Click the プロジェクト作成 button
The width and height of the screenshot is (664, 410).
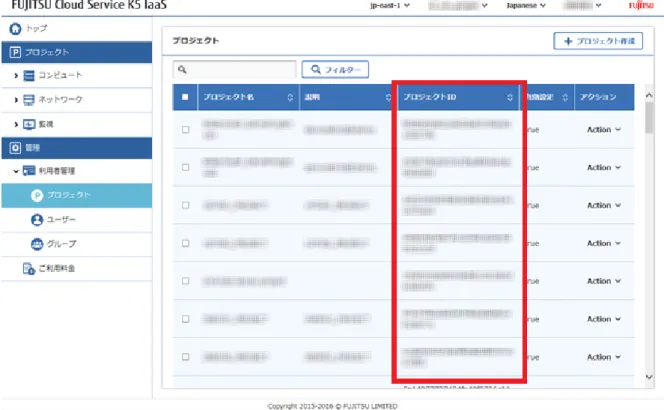coord(598,41)
